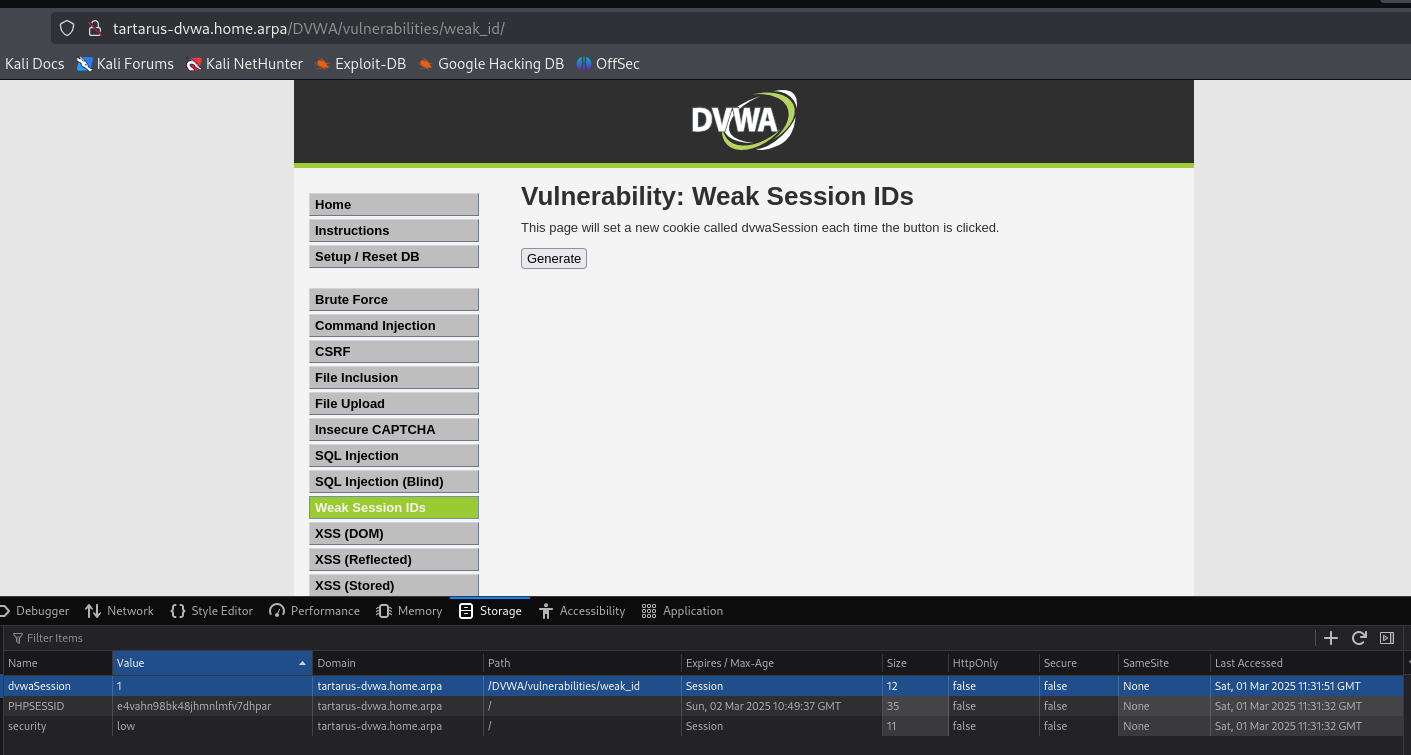Open Exploit-DB from the bookmarks bar

[370, 63]
